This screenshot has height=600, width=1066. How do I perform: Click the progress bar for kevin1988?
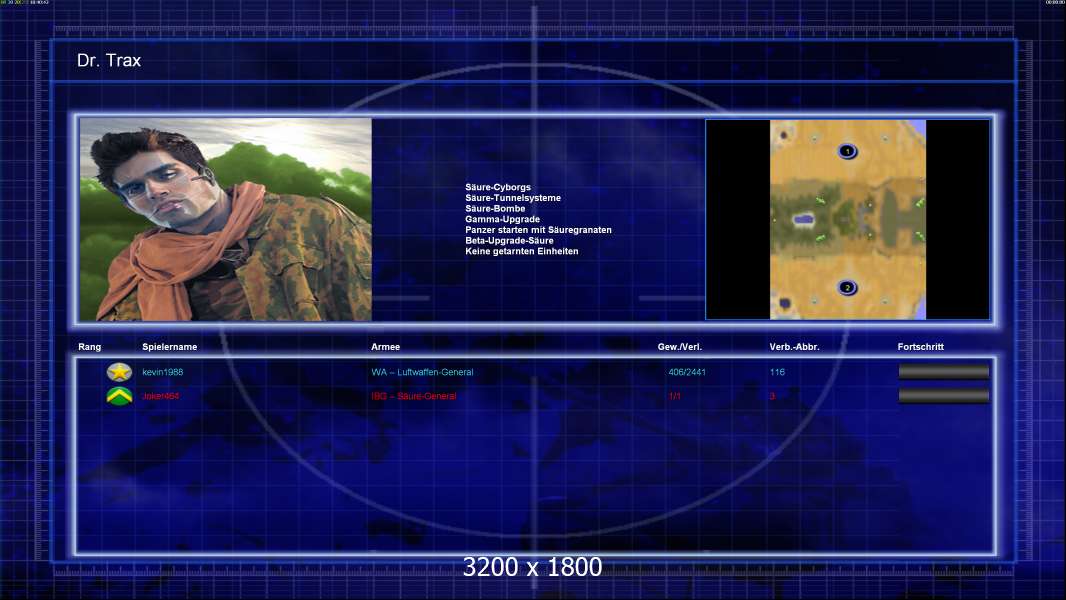pyautogui.click(x=944, y=372)
